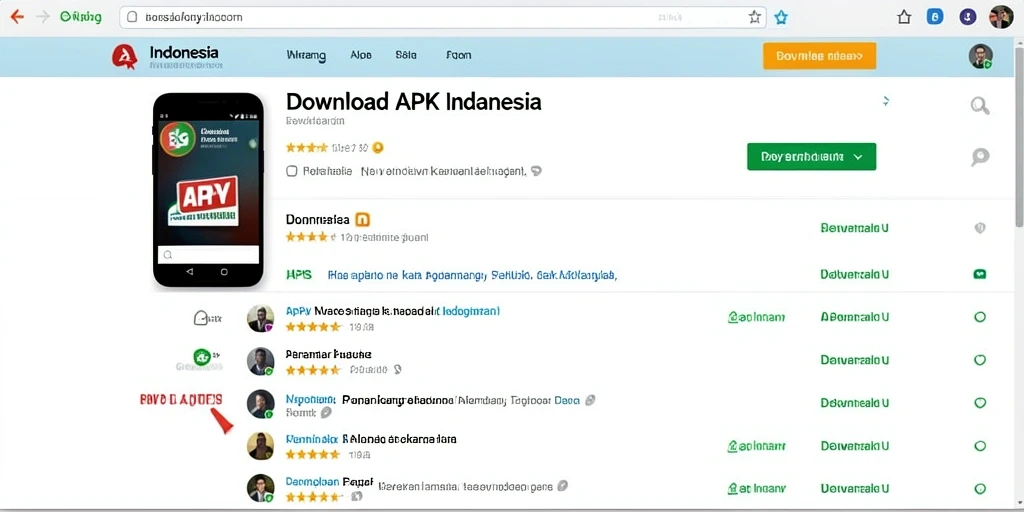Click the comment bubble icon after description line

536,171
